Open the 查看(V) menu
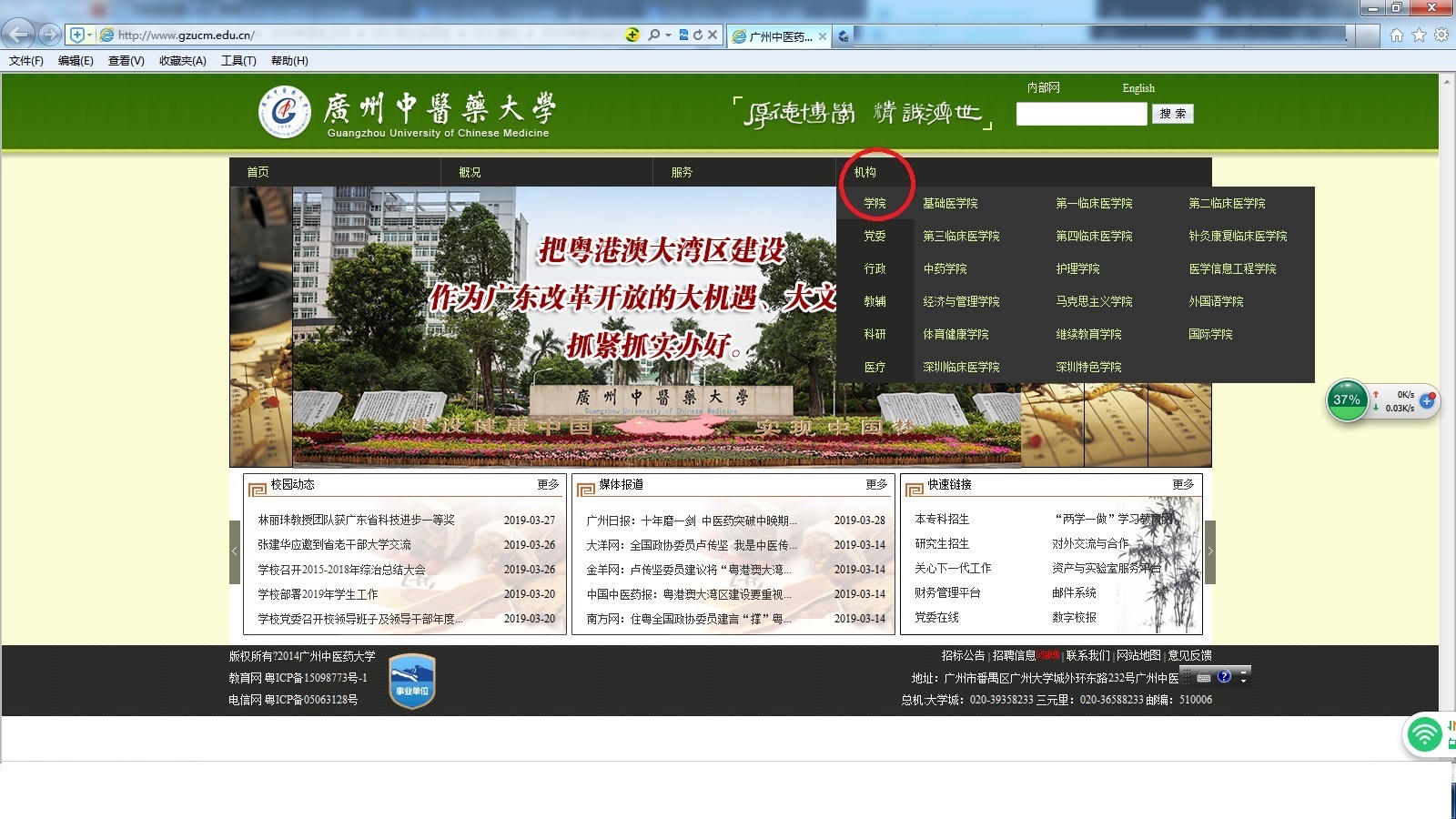 (126, 61)
